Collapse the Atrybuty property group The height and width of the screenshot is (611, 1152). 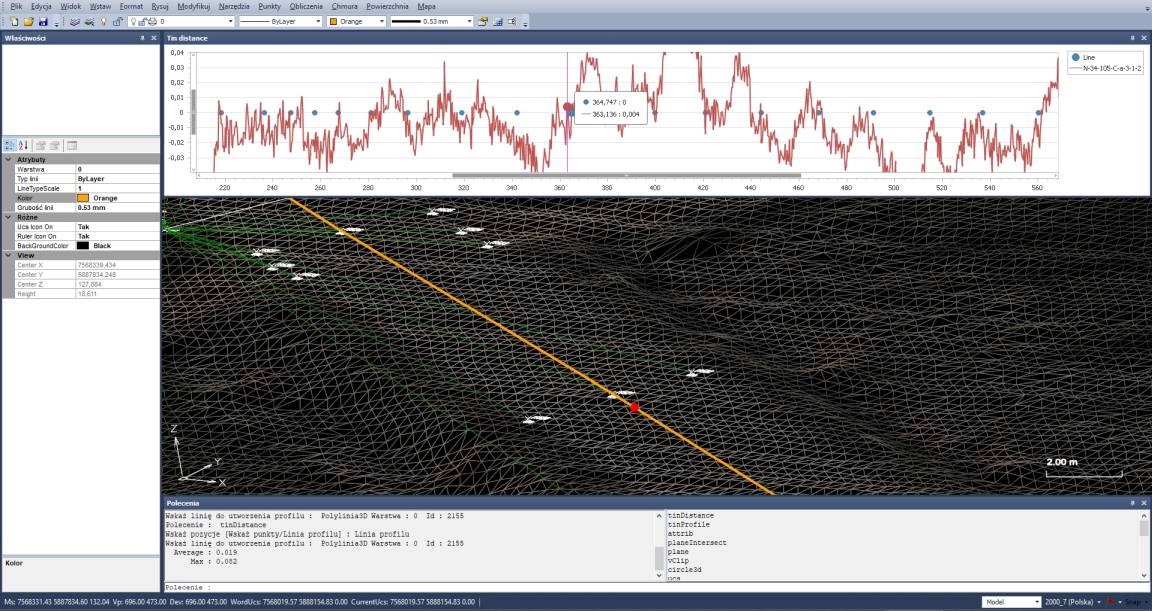point(9,160)
